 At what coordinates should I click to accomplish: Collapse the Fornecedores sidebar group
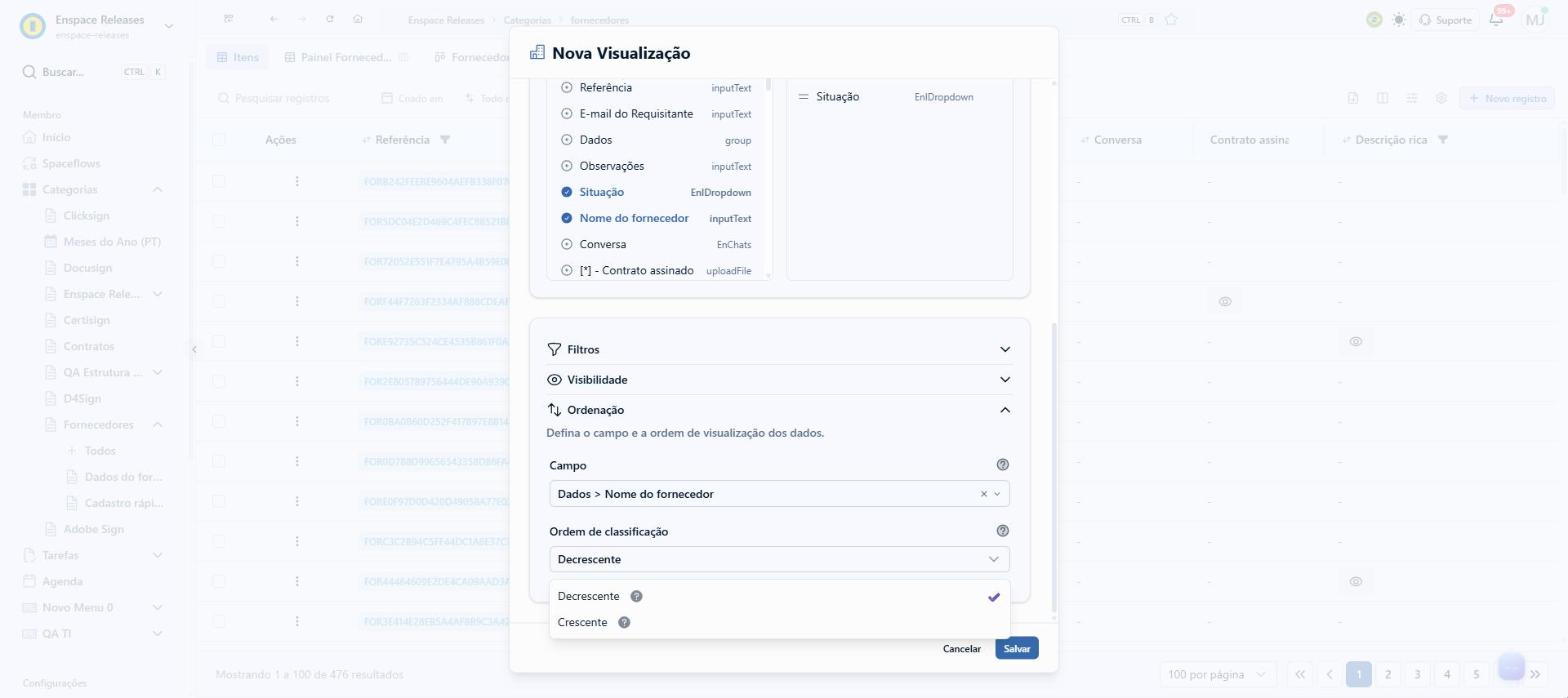(157, 425)
